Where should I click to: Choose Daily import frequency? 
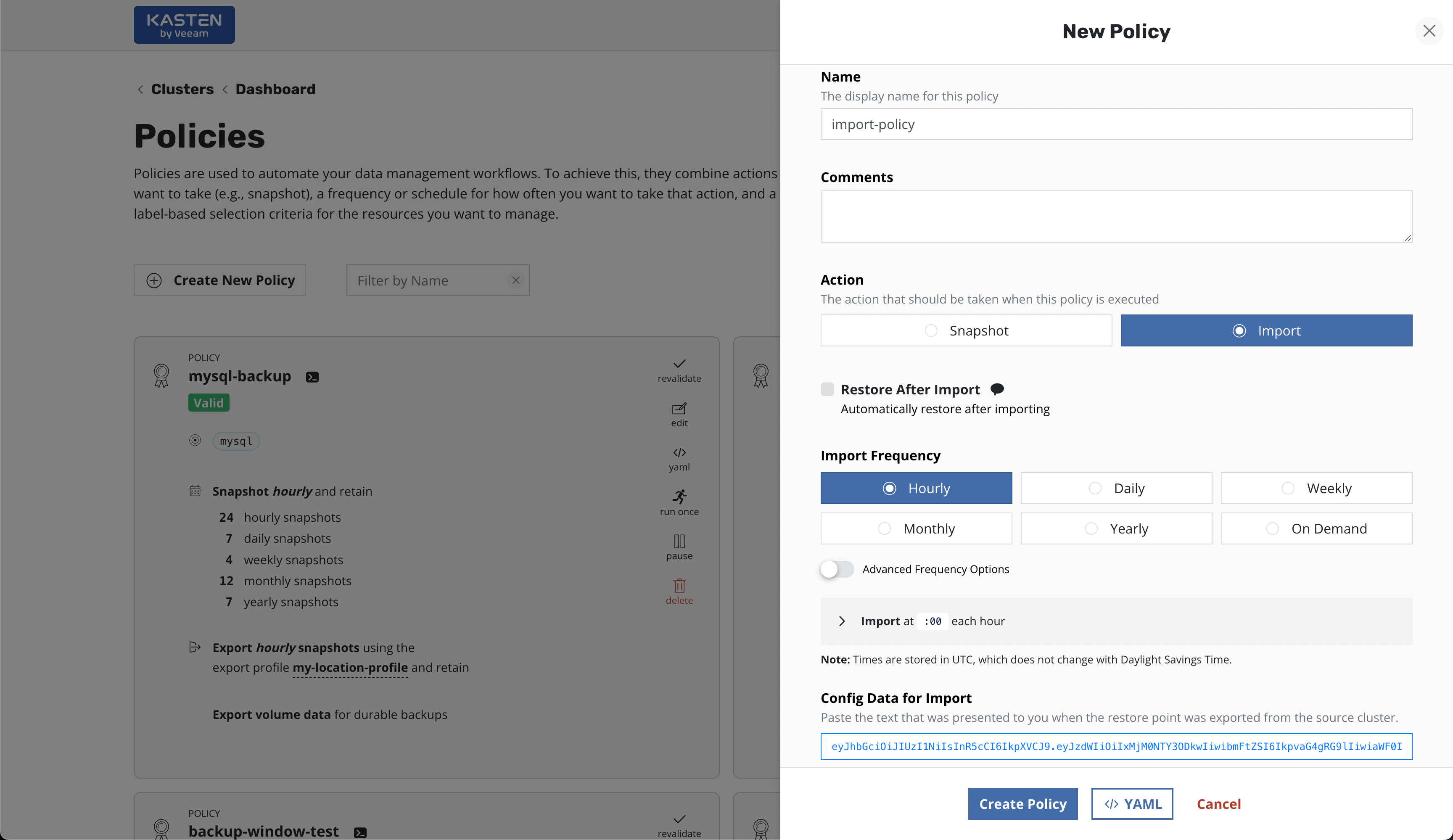(1116, 489)
